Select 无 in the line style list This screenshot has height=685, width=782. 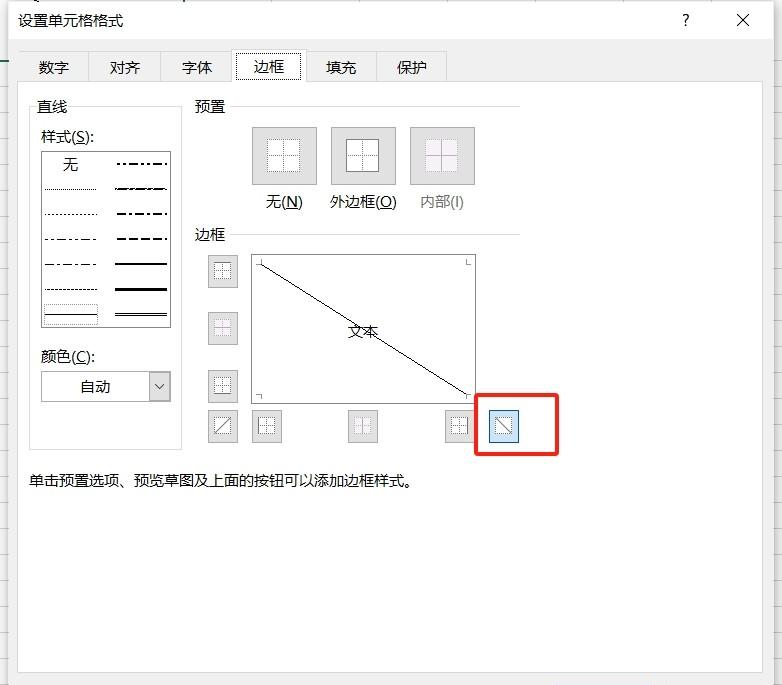click(70, 164)
